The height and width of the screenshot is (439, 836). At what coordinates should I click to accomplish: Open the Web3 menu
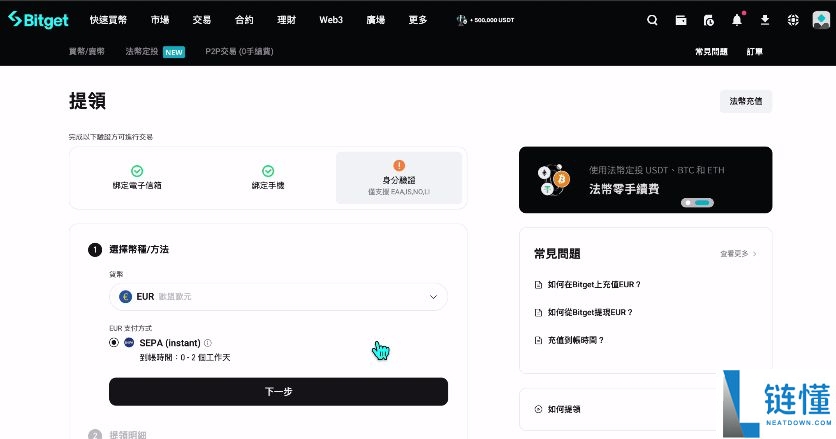coord(331,20)
